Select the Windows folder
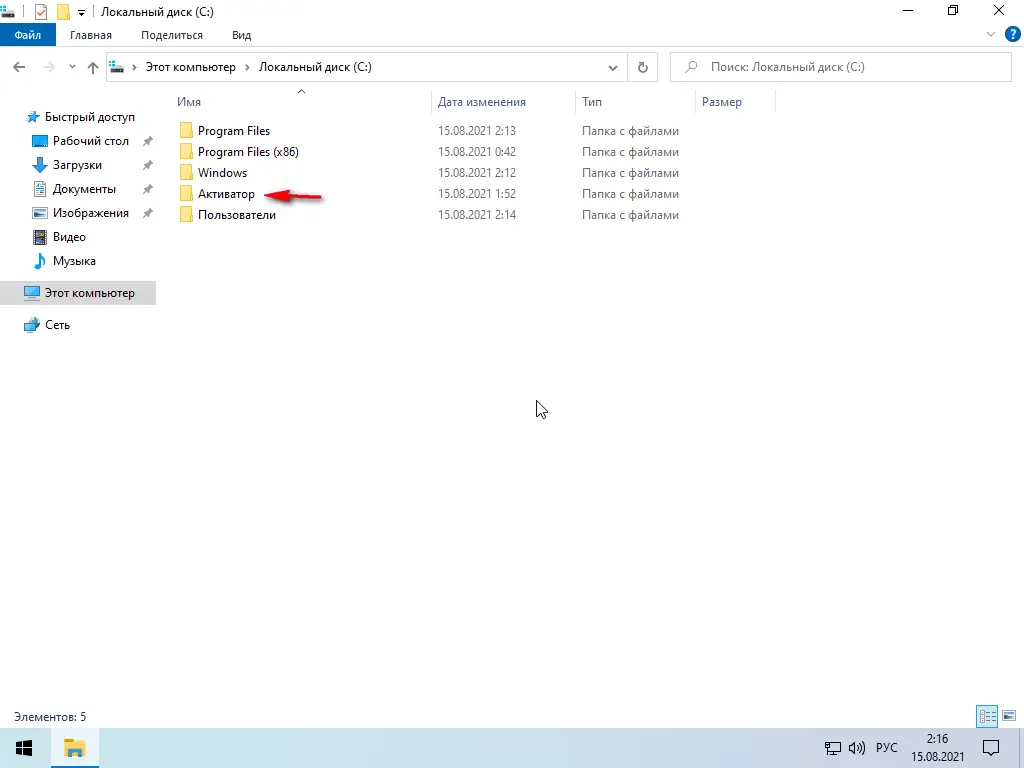1024x768 pixels. click(x=222, y=172)
